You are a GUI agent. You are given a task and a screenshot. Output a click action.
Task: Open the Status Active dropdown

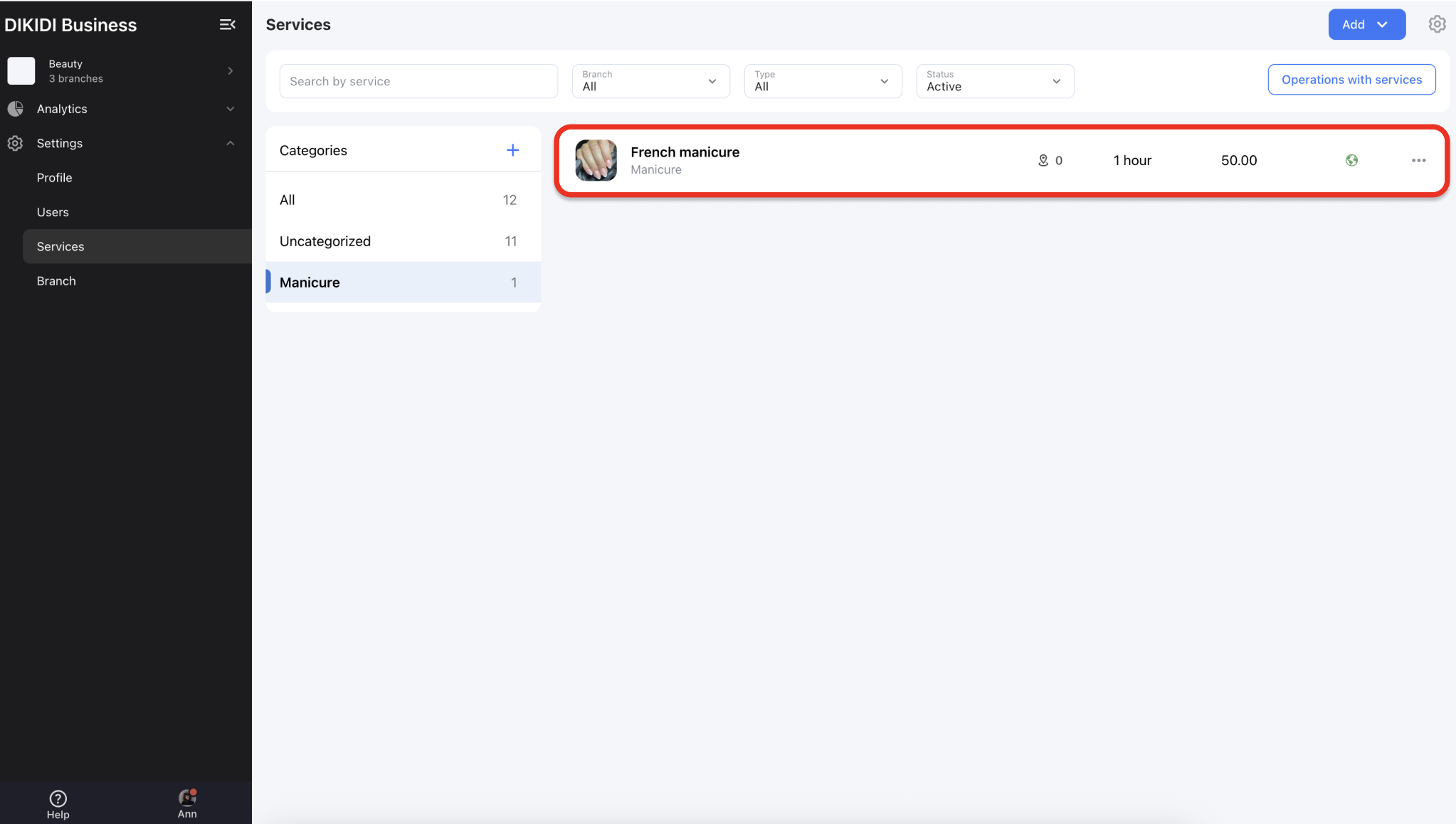(994, 81)
